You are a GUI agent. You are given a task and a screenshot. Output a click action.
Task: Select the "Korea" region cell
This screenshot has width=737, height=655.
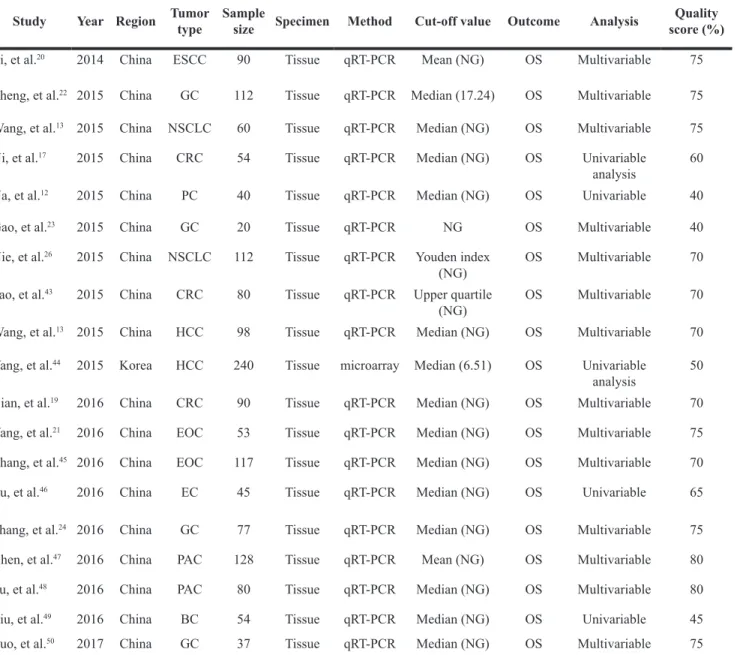point(135,365)
